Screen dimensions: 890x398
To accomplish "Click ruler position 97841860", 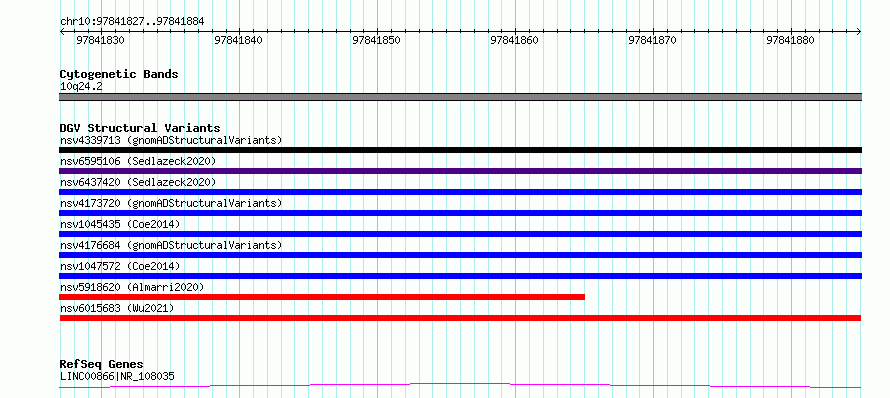I will [x=514, y=40].
